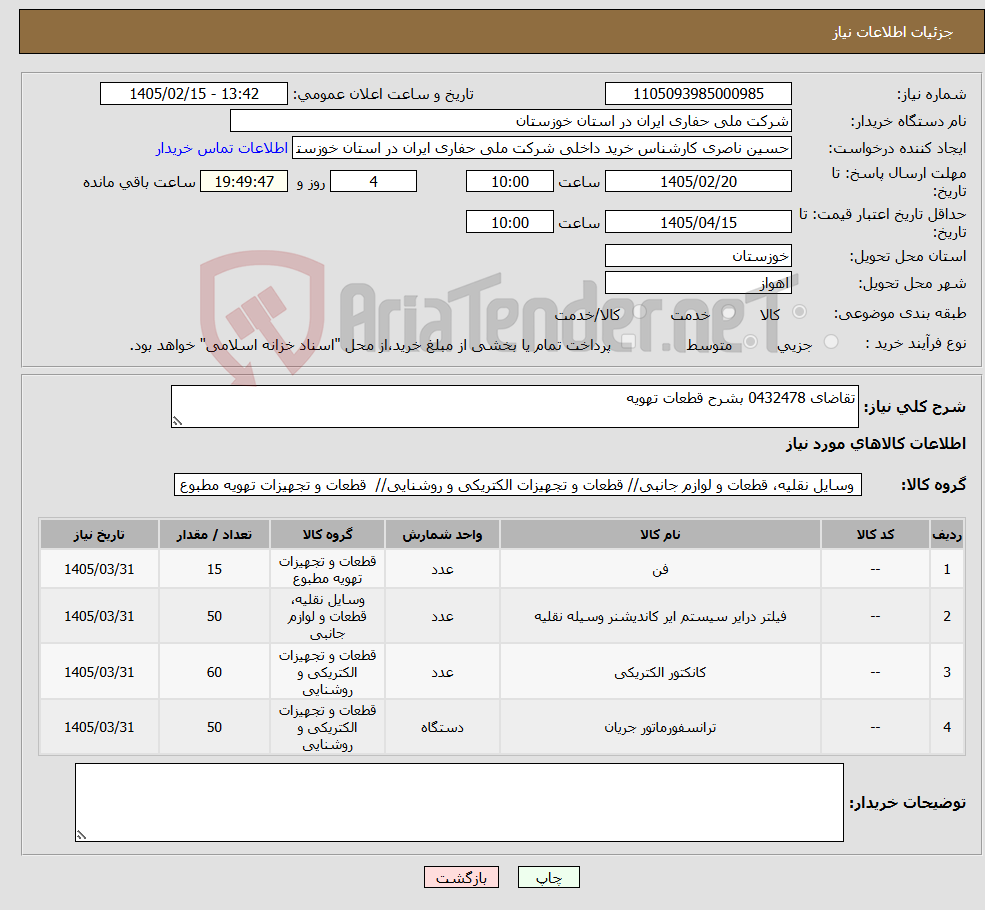Click quantity 15 in the فن row
The height and width of the screenshot is (910, 985).
[214, 569]
